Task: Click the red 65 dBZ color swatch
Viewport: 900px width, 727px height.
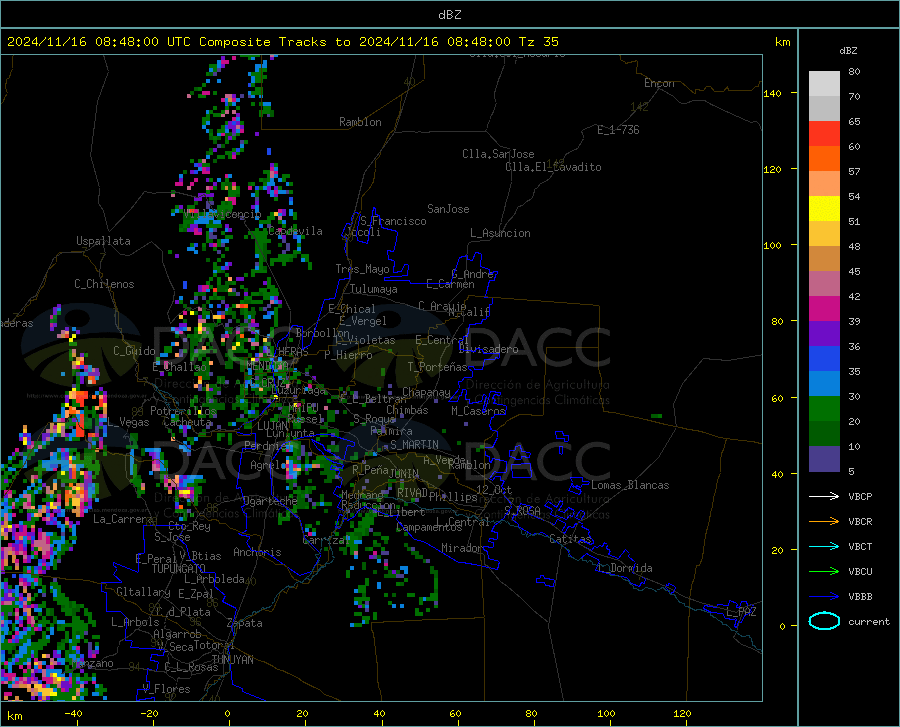Action: click(x=824, y=134)
